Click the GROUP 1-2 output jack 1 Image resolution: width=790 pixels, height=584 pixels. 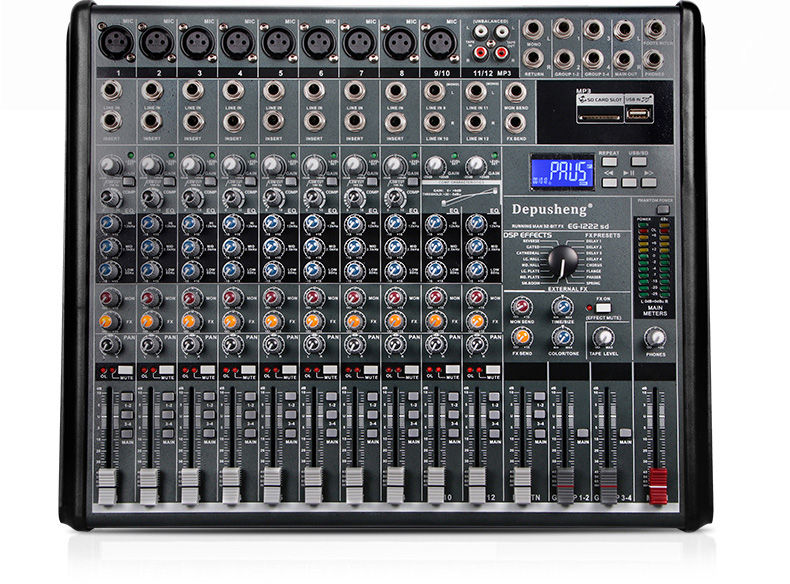(563, 29)
